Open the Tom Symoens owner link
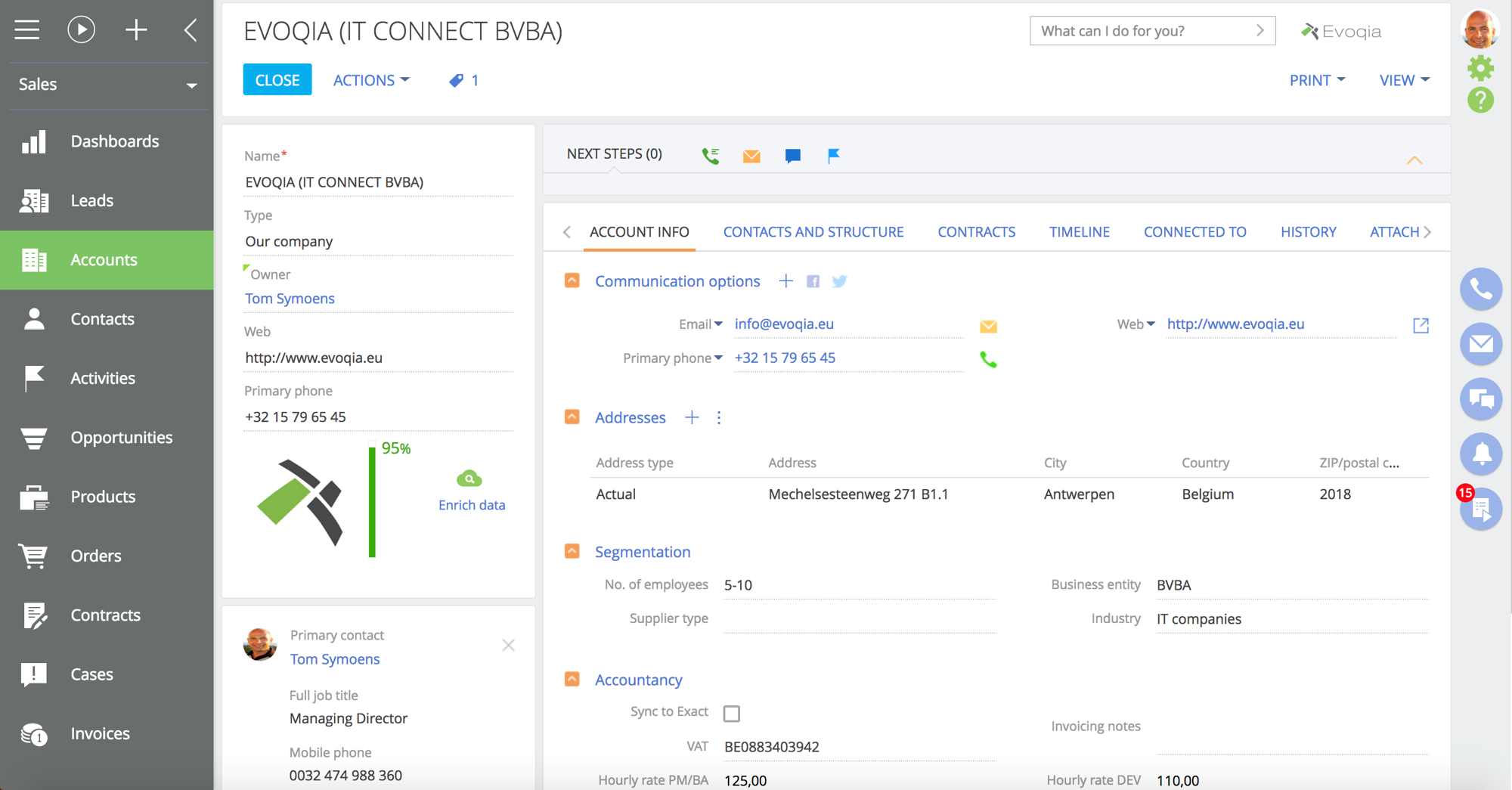 click(x=290, y=298)
